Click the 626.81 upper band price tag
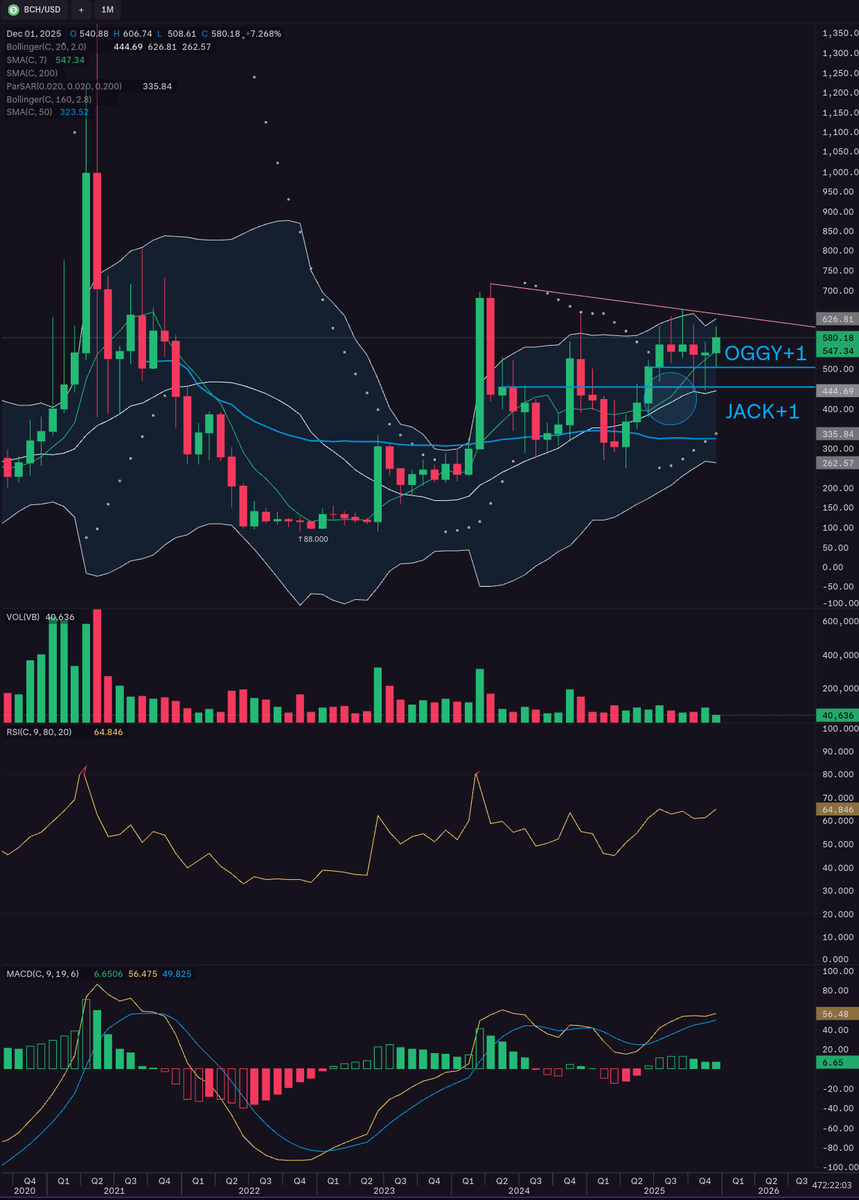Image resolution: width=859 pixels, height=1200 pixels. [836, 319]
